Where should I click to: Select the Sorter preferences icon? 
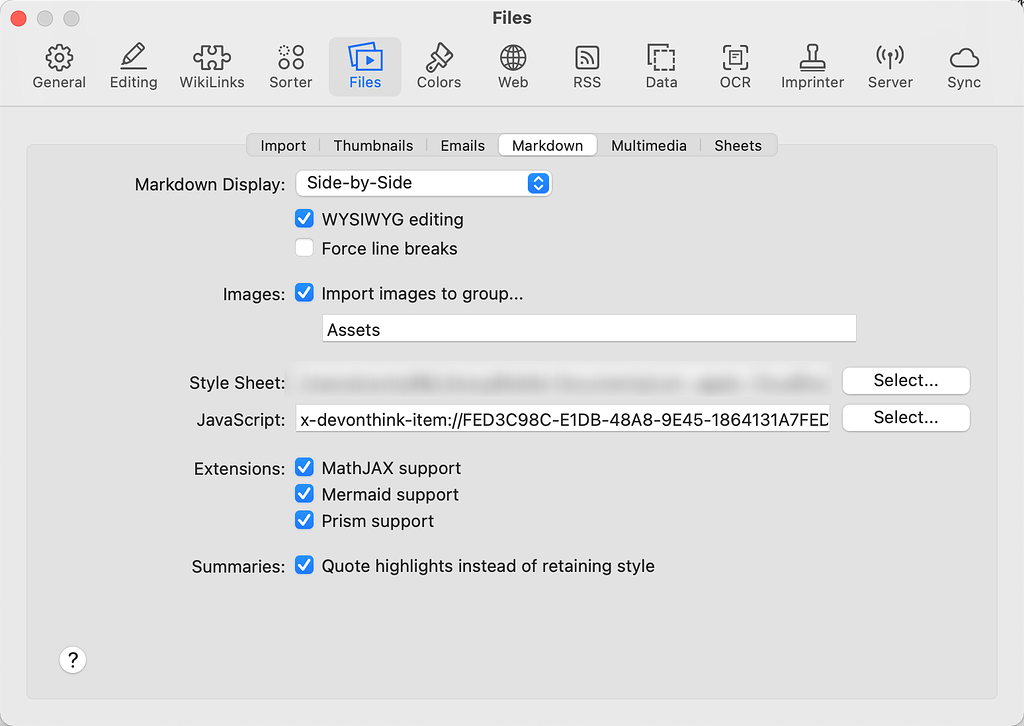pos(290,65)
